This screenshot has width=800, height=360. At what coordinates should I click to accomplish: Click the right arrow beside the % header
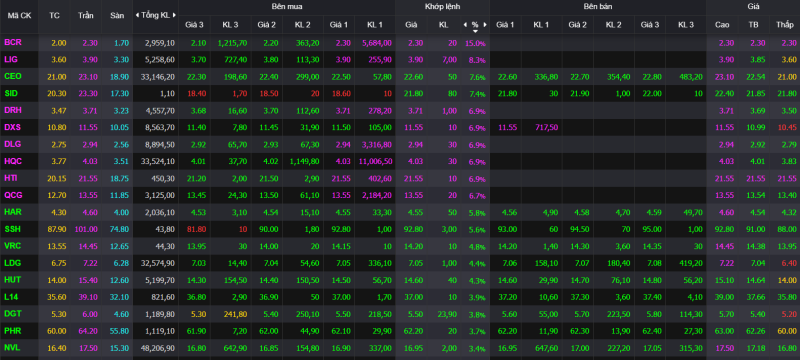(x=485, y=24)
